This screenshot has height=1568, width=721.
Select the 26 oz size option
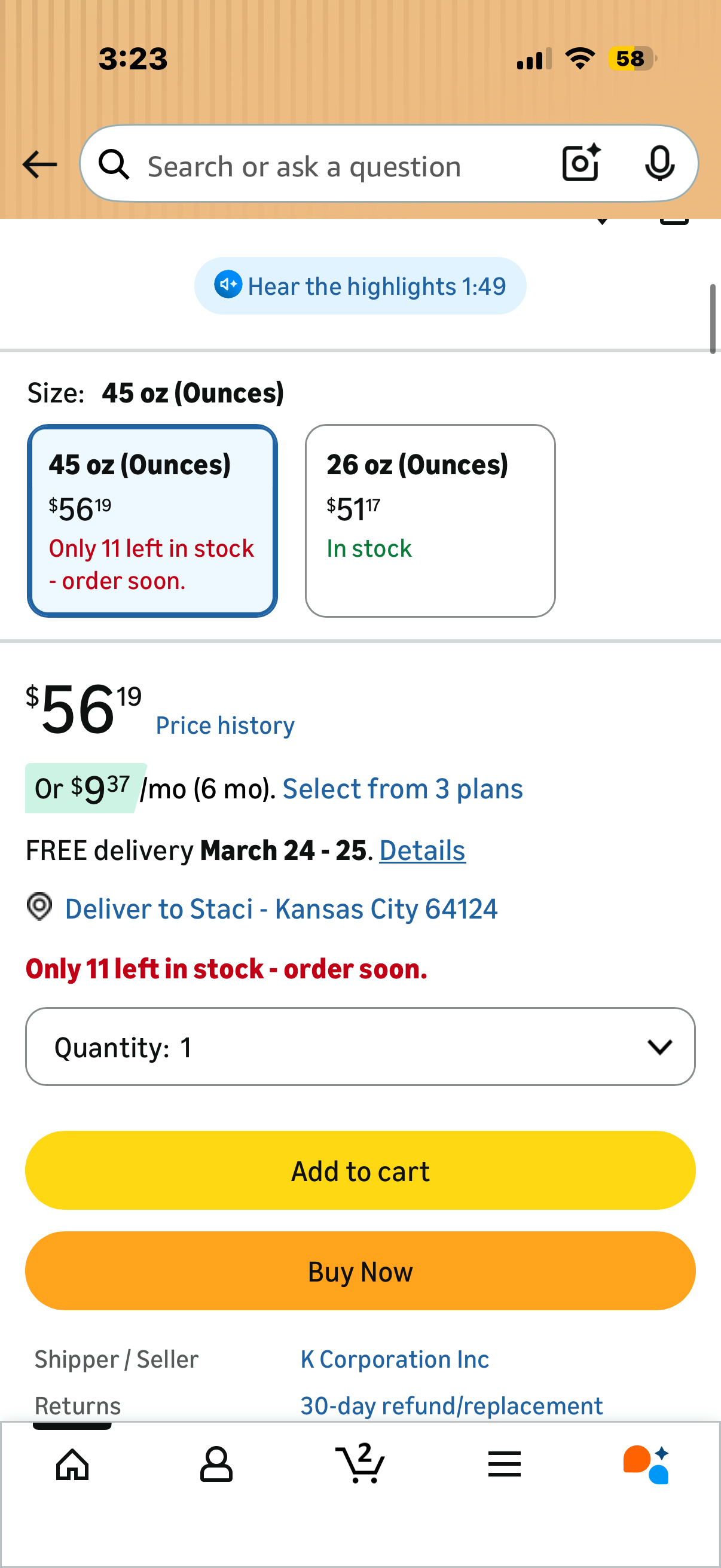pos(430,521)
